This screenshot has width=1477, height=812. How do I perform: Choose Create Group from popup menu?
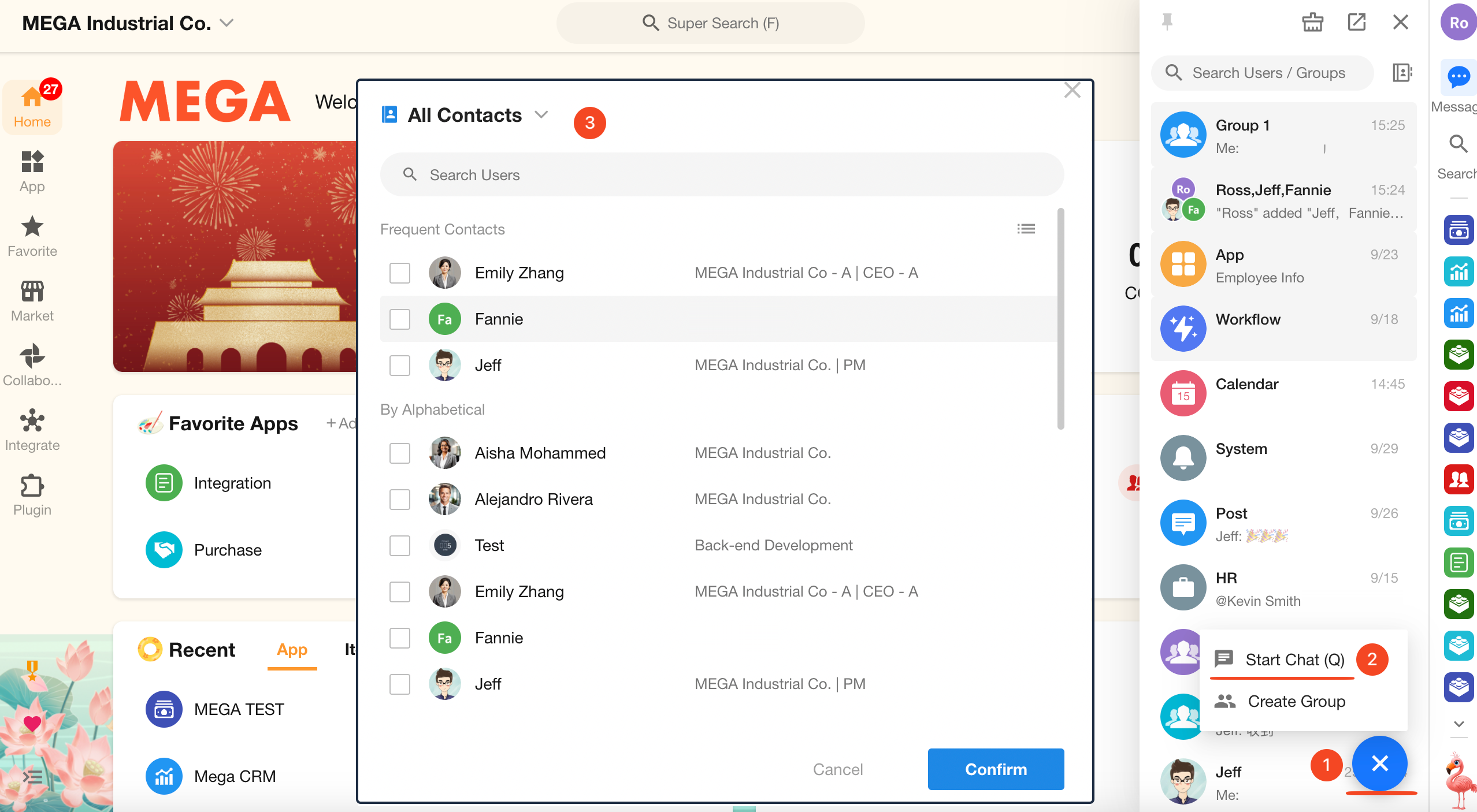pyautogui.click(x=1296, y=701)
